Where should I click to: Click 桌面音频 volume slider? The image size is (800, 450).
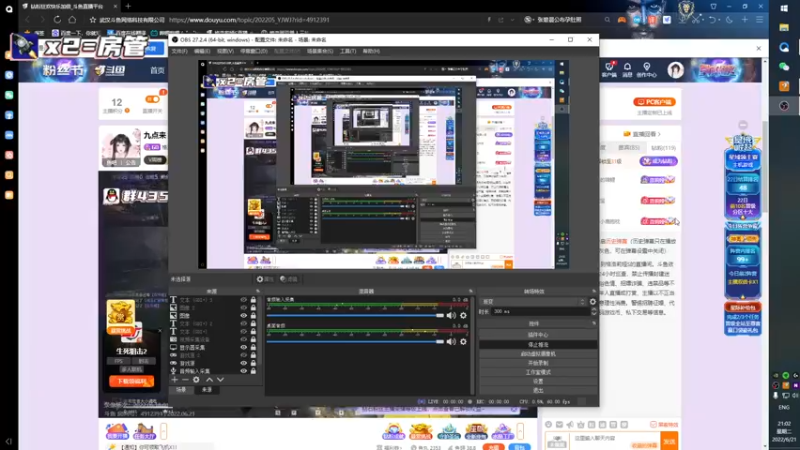tap(355, 341)
